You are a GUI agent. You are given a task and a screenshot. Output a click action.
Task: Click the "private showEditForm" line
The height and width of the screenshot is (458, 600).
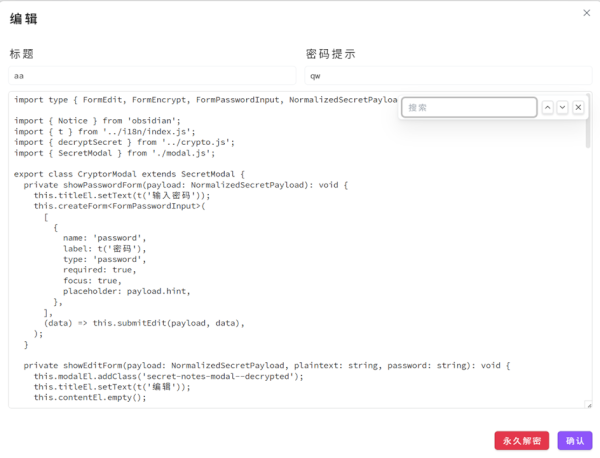point(267,366)
